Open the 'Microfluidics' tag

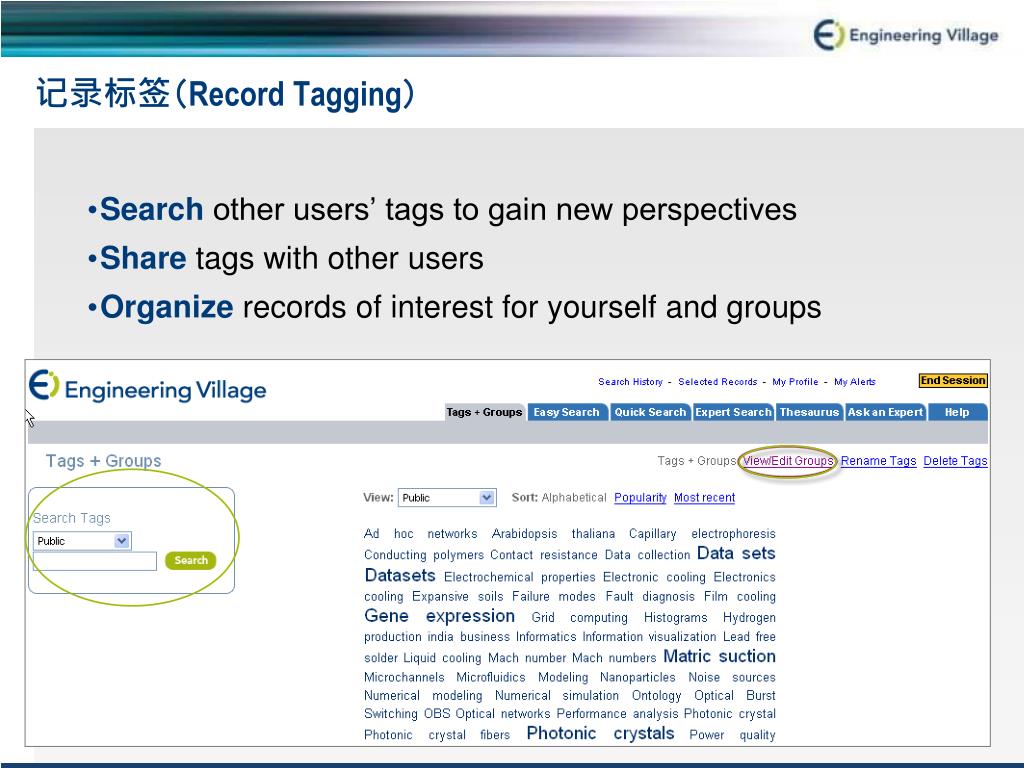coord(490,677)
